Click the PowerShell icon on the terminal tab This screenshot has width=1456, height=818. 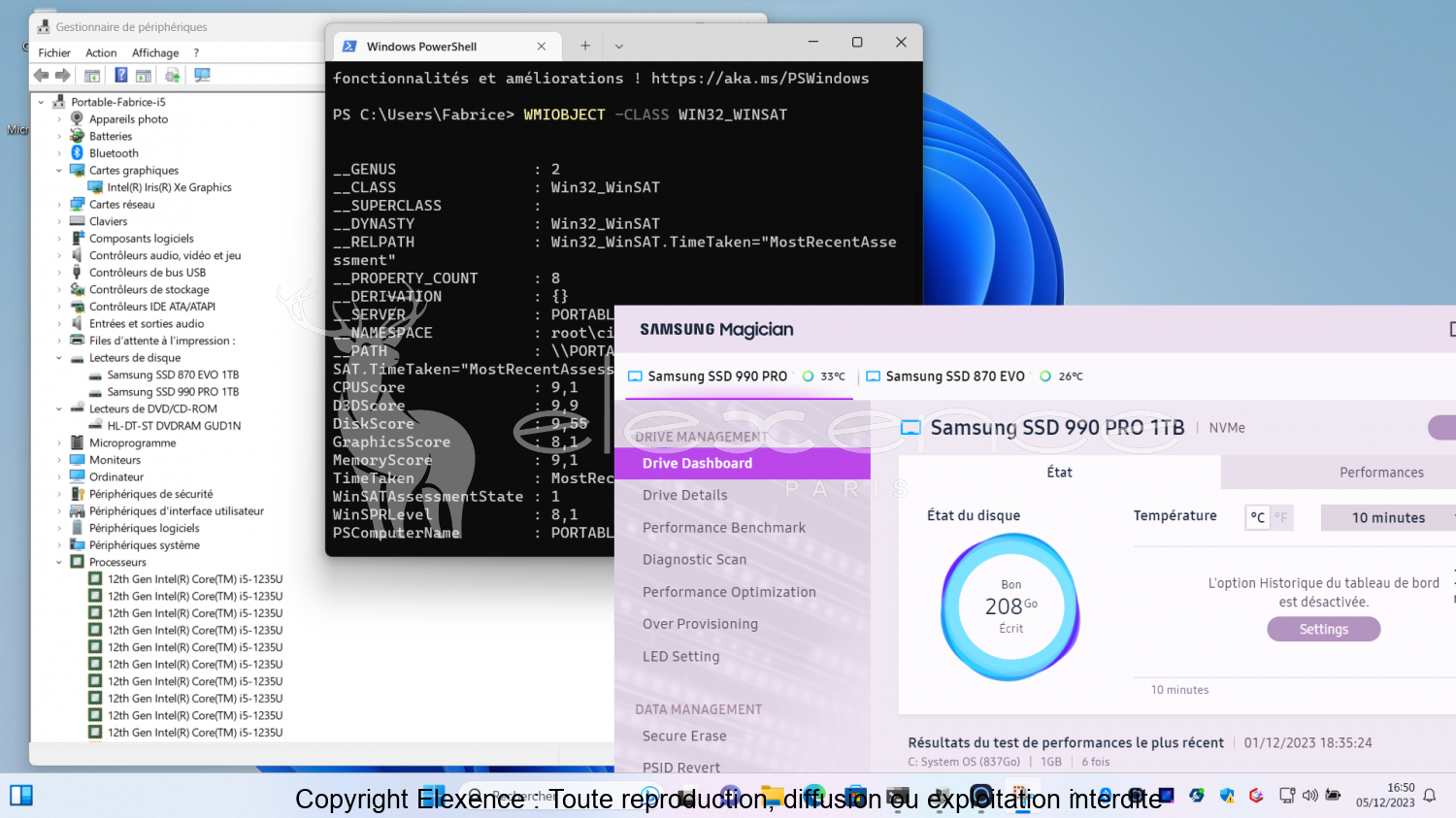349,46
